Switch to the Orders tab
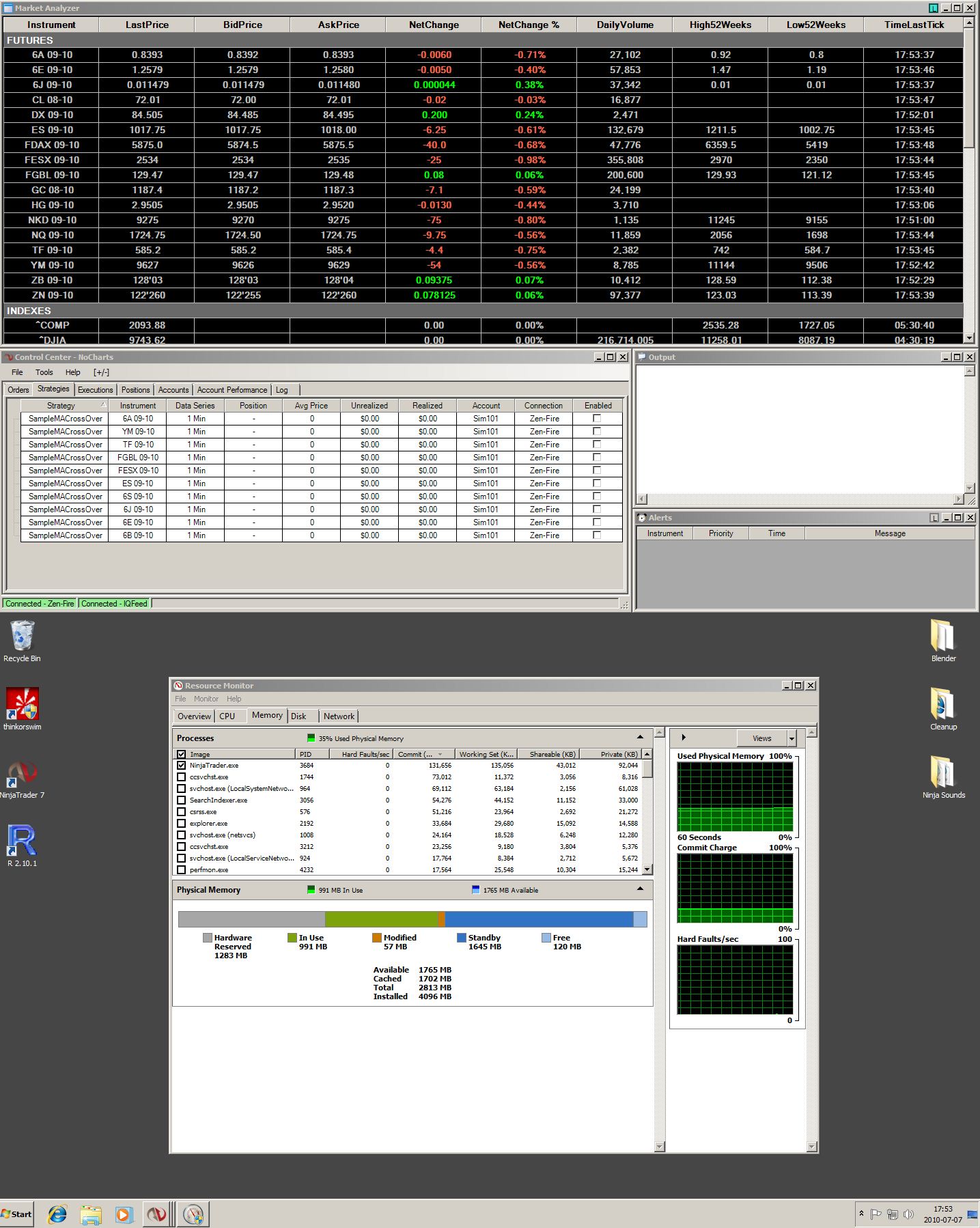 click(x=18, y=390)
